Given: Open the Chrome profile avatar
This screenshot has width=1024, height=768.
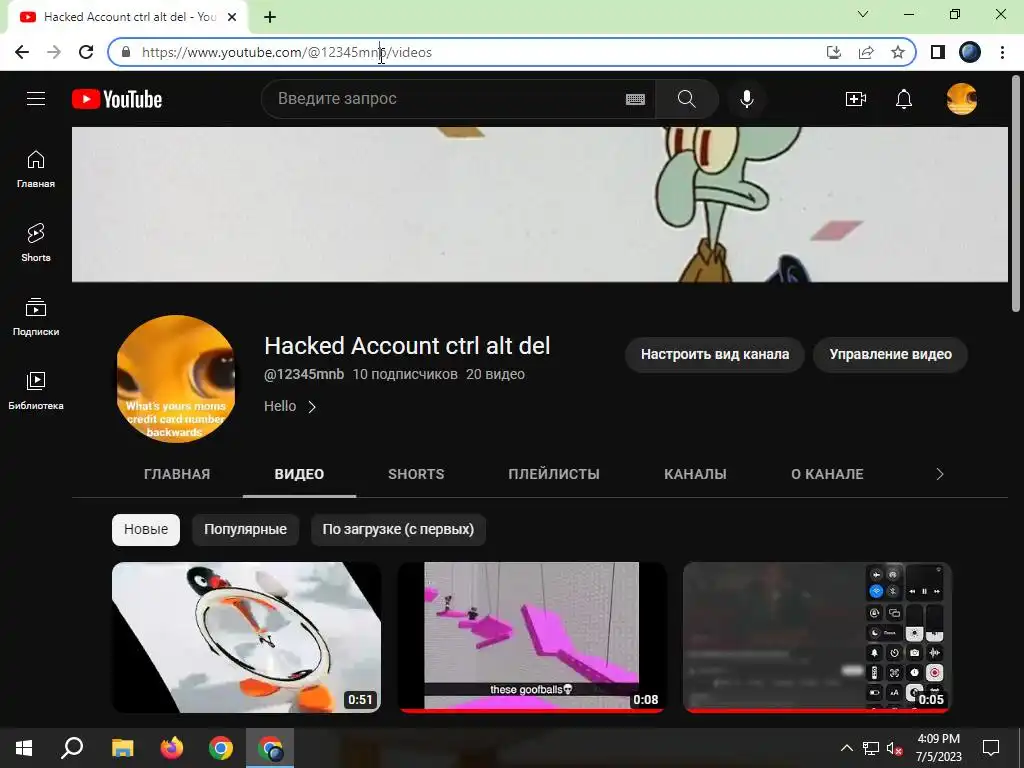Looking at the screenshot, I should pos(970,52).
